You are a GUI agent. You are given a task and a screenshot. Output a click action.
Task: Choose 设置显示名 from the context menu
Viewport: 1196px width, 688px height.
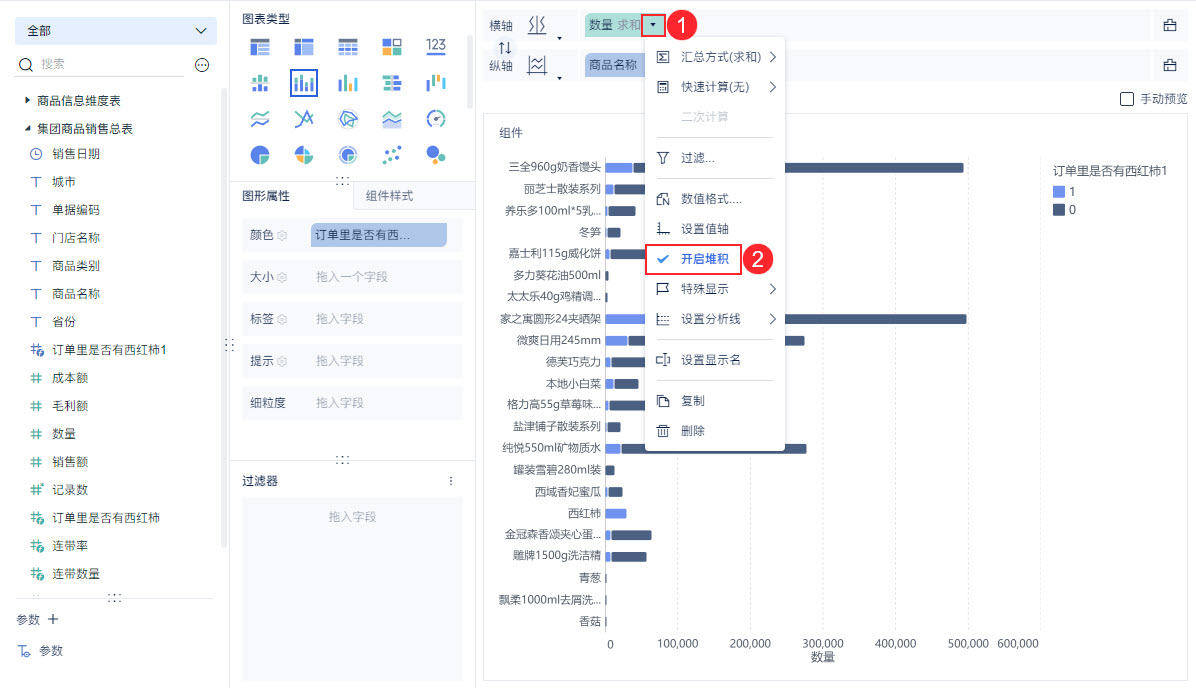click(715, 360)
